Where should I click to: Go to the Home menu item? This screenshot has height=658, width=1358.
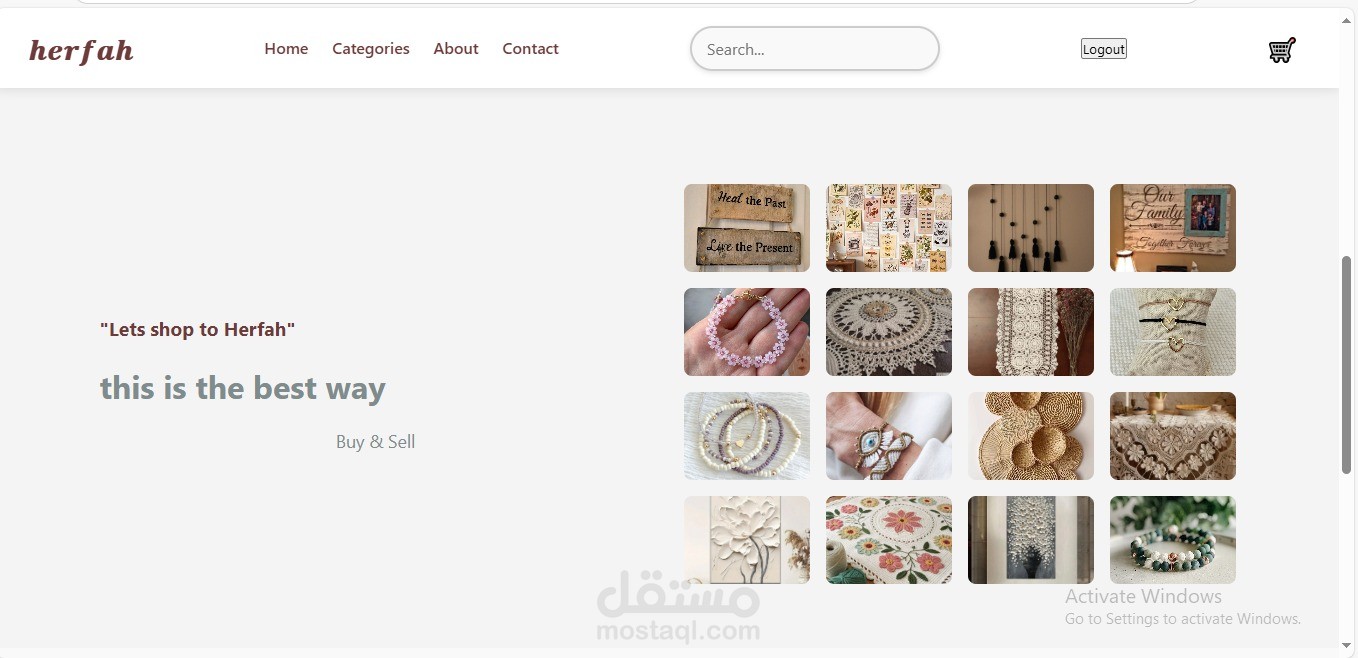pos(286,48)
